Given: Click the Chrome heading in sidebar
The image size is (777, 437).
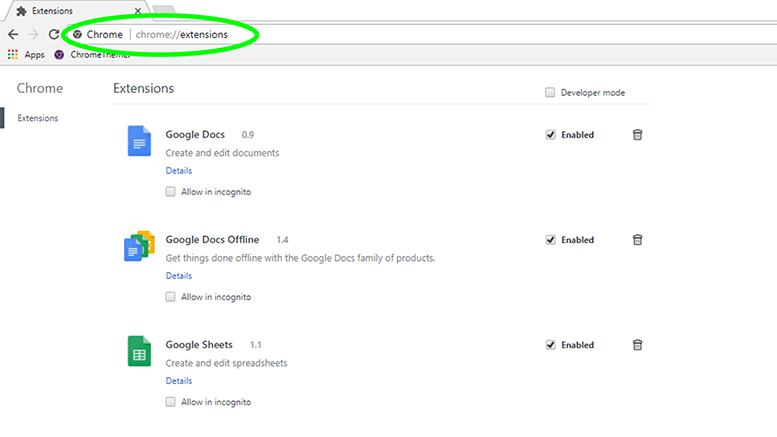Looking at the screenshot, I should [x=40, y=88].
